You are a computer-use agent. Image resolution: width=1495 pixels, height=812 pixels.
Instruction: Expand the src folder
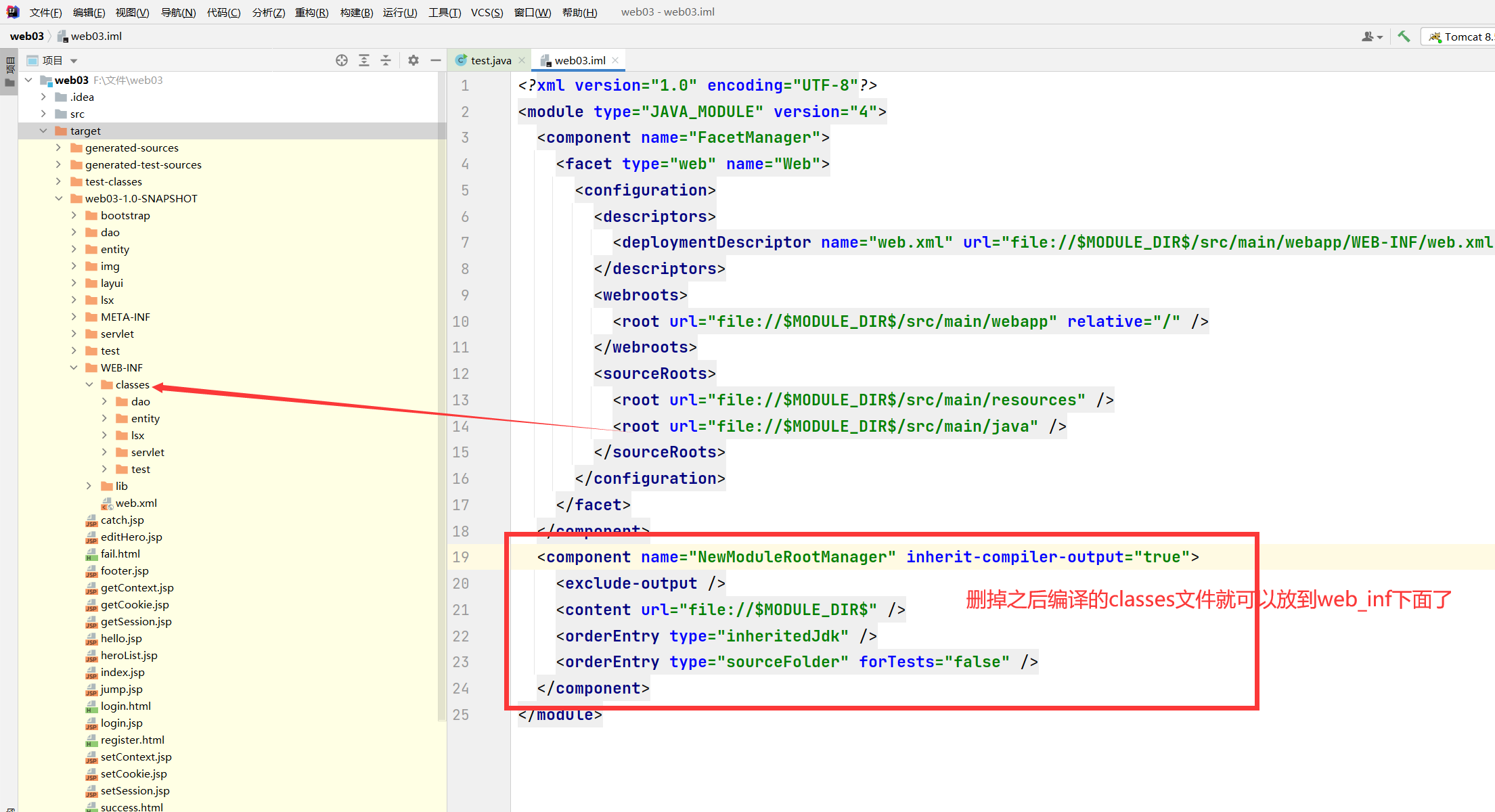click(x=43, y=114)
